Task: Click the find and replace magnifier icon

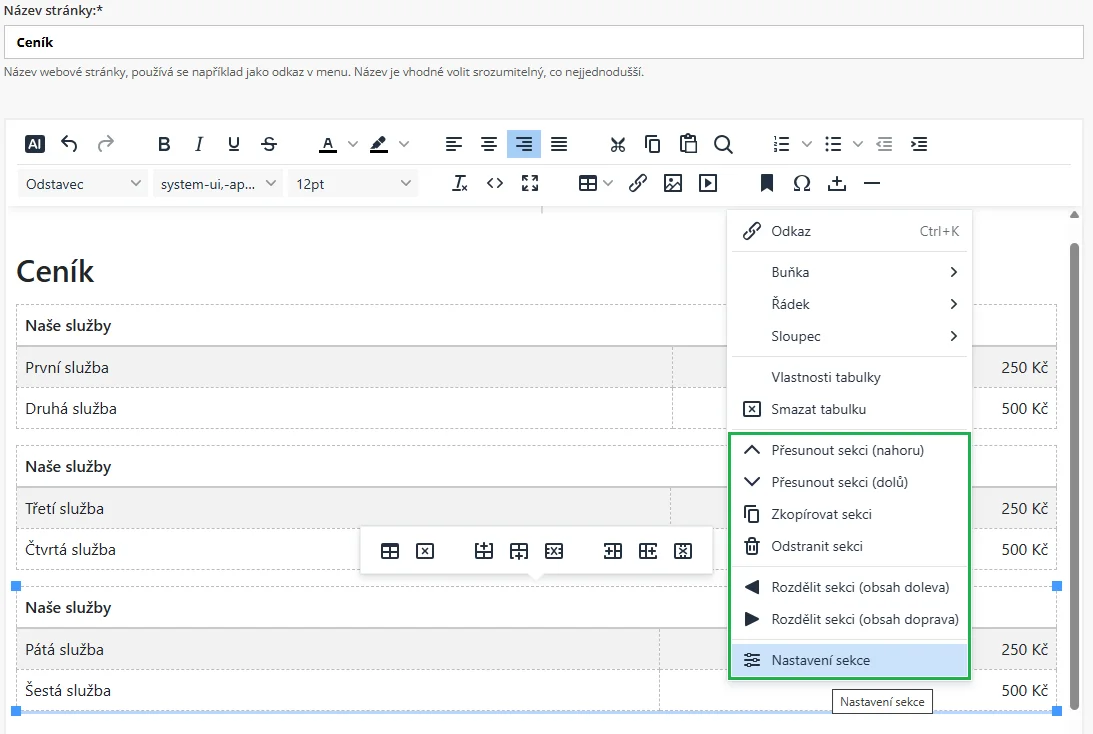Action: click(x=723, y=144)
